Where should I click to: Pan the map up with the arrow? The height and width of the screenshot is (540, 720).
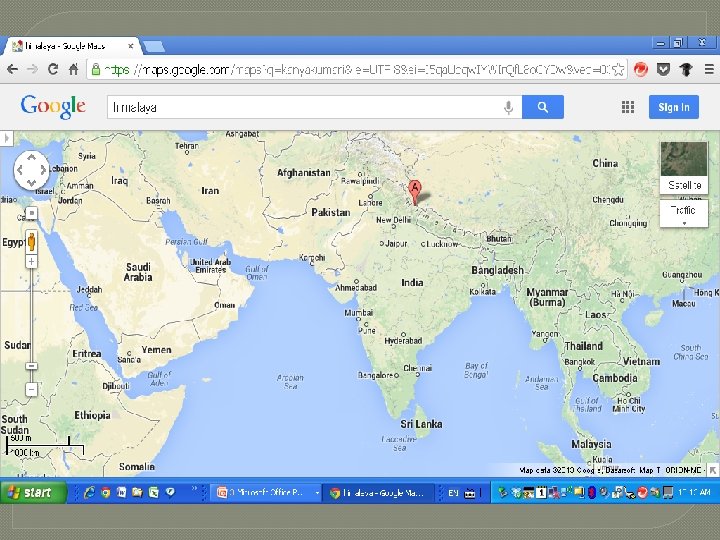31,157
